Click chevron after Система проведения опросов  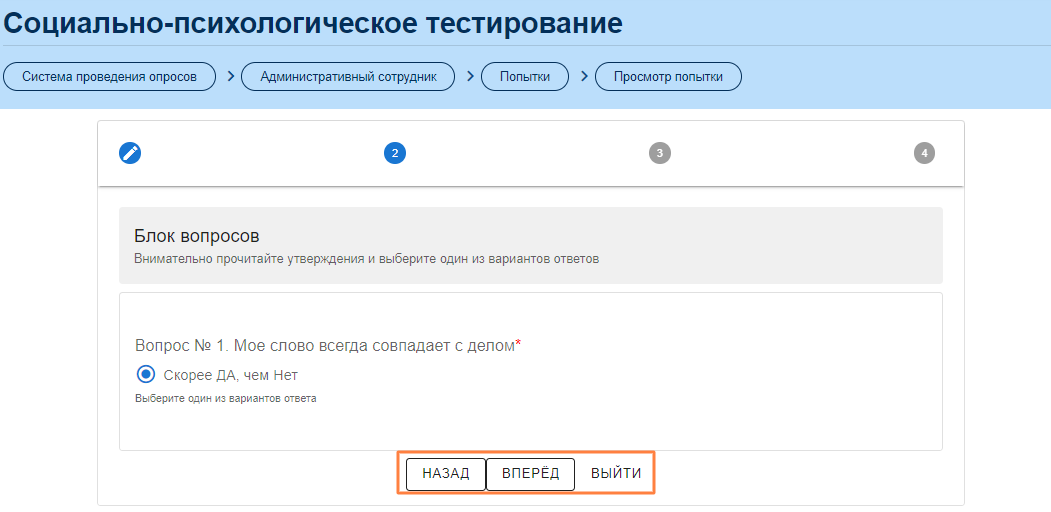(229, 76)
